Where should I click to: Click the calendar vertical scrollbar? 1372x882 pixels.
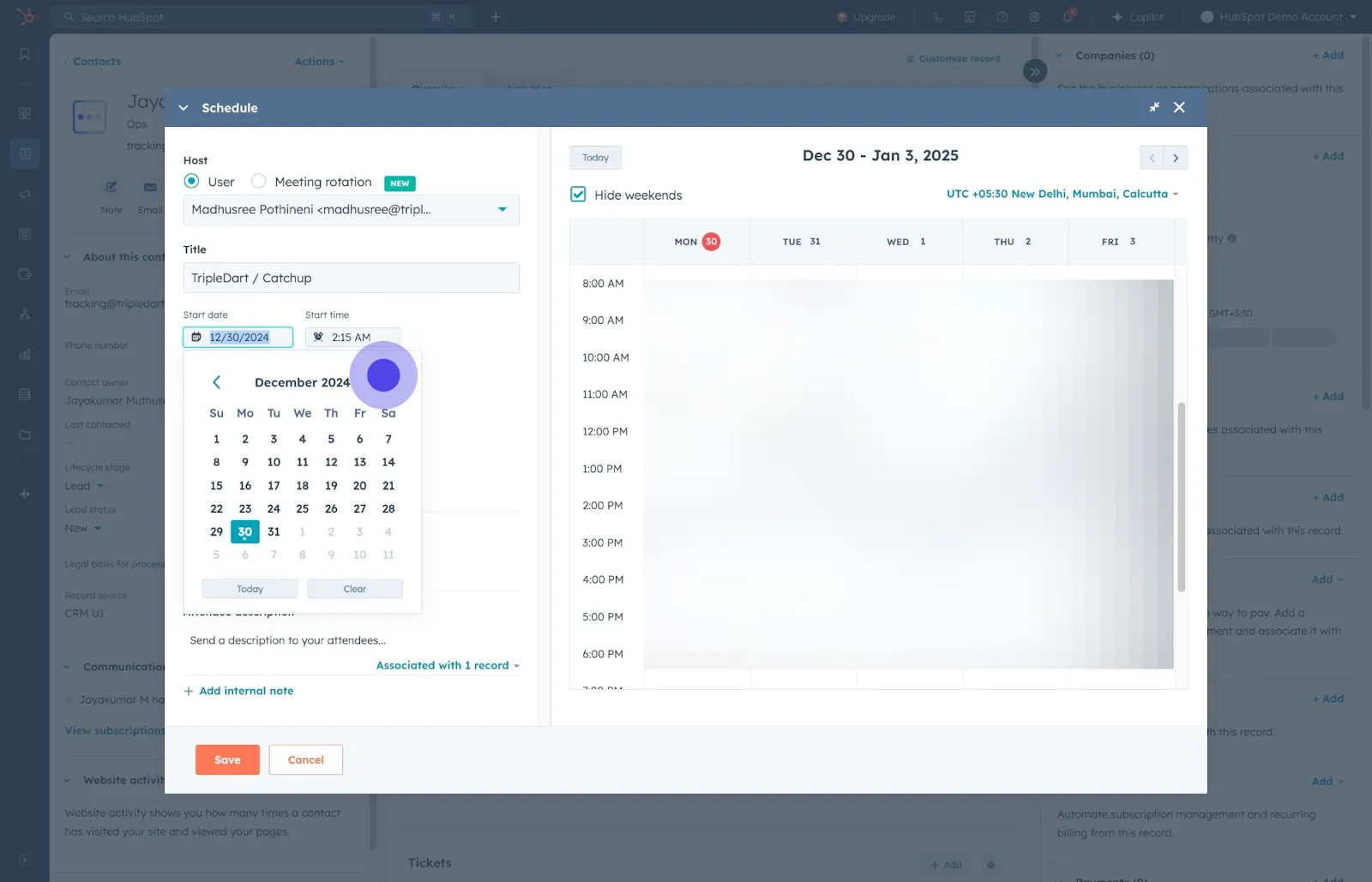(1181, 496)
